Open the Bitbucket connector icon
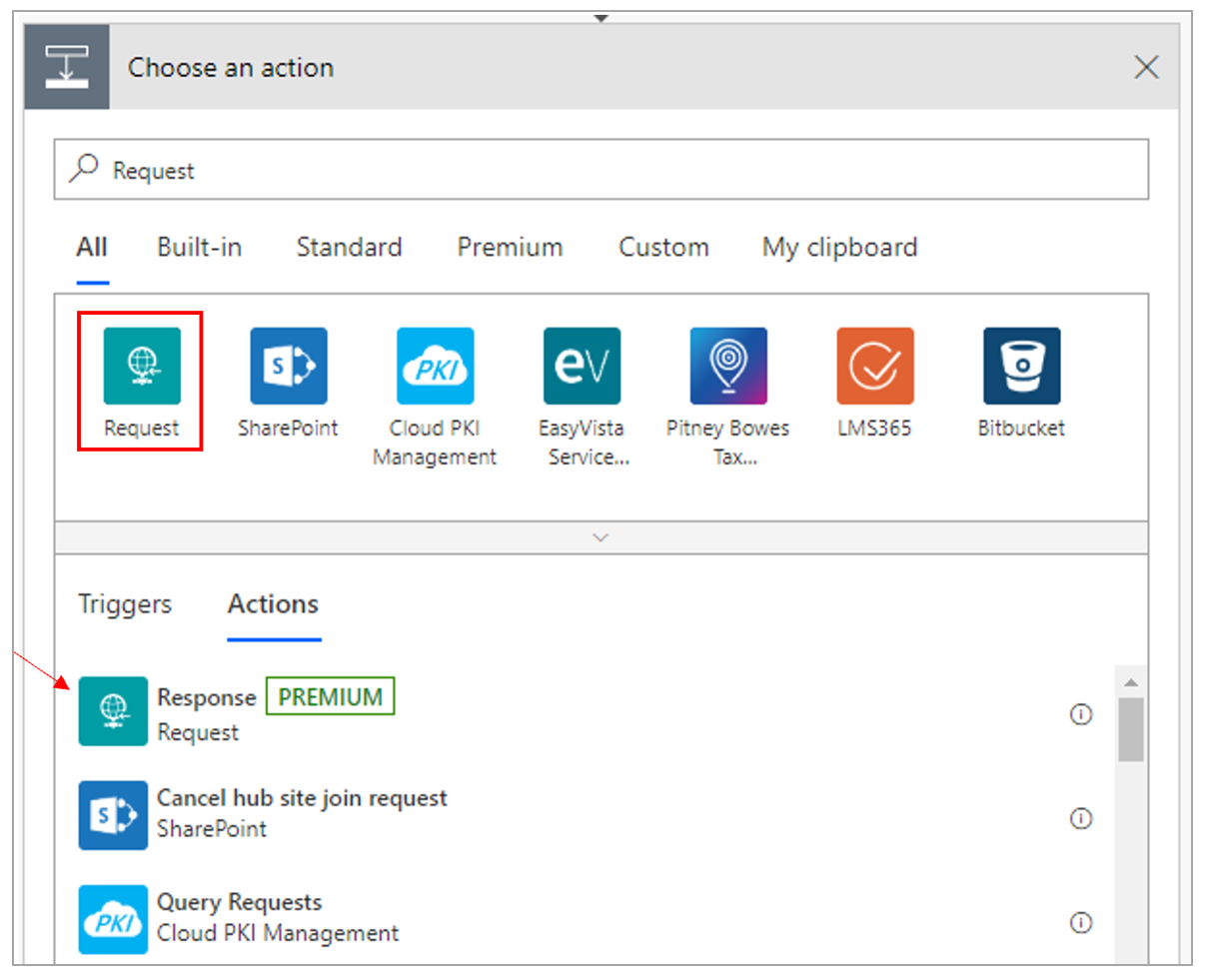The image size is (1206, 980). (1021, 366)
